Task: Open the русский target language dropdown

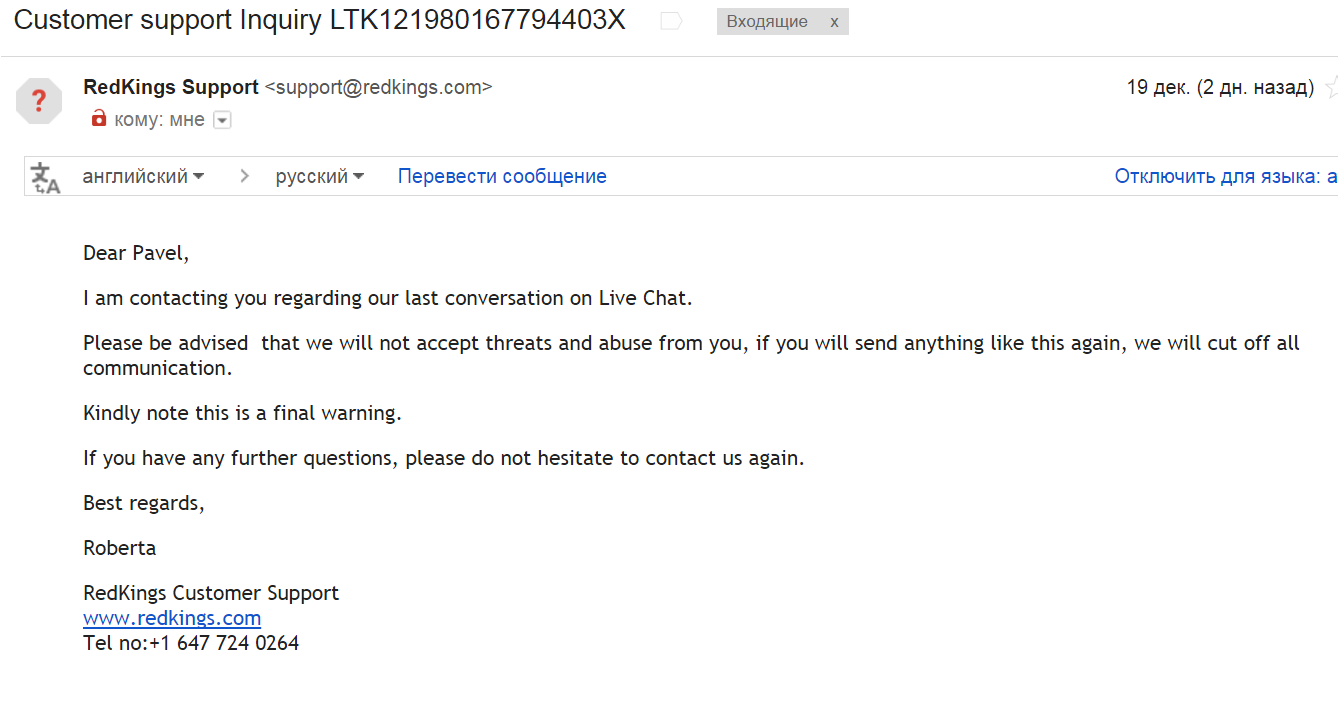Action: click(x=319, y=177)
